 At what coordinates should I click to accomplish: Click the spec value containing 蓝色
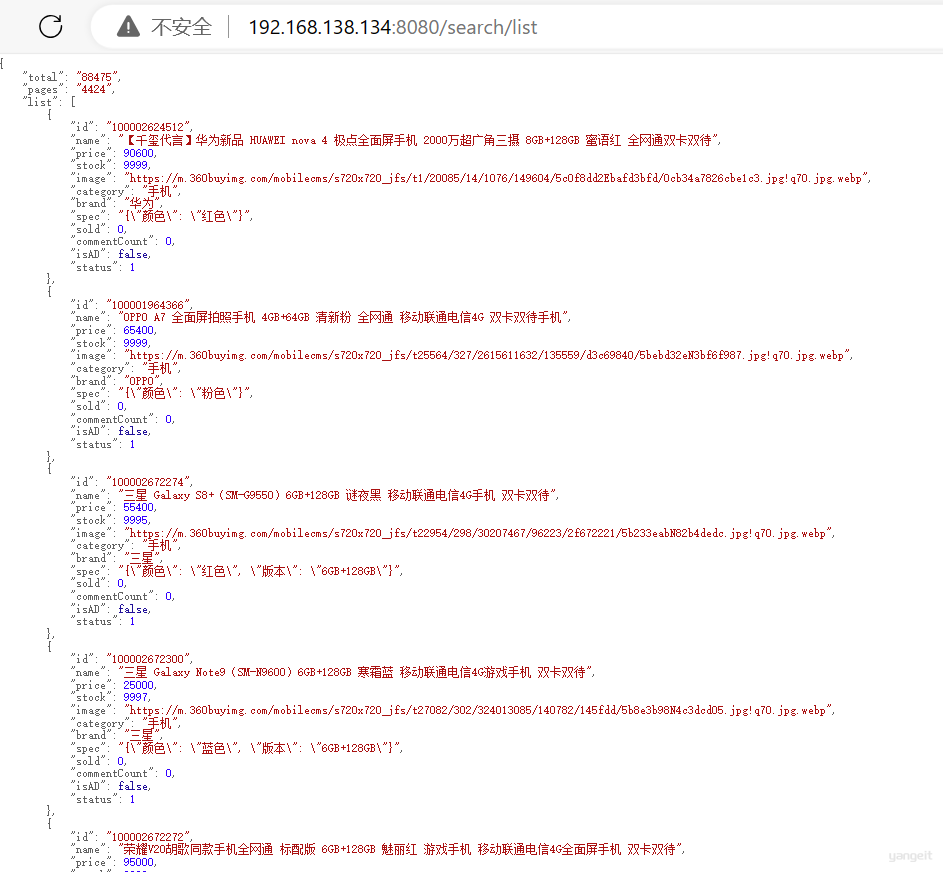(x=259, y=748)
